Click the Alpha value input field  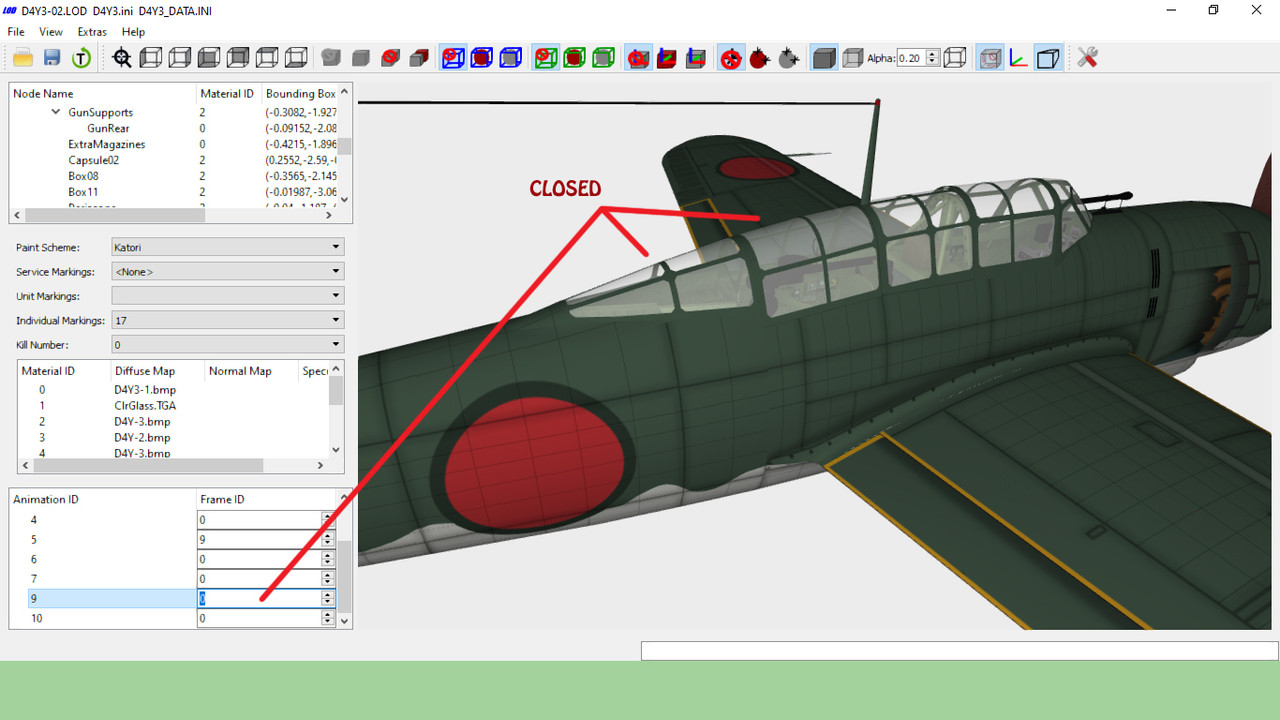[x=911, y=58]
